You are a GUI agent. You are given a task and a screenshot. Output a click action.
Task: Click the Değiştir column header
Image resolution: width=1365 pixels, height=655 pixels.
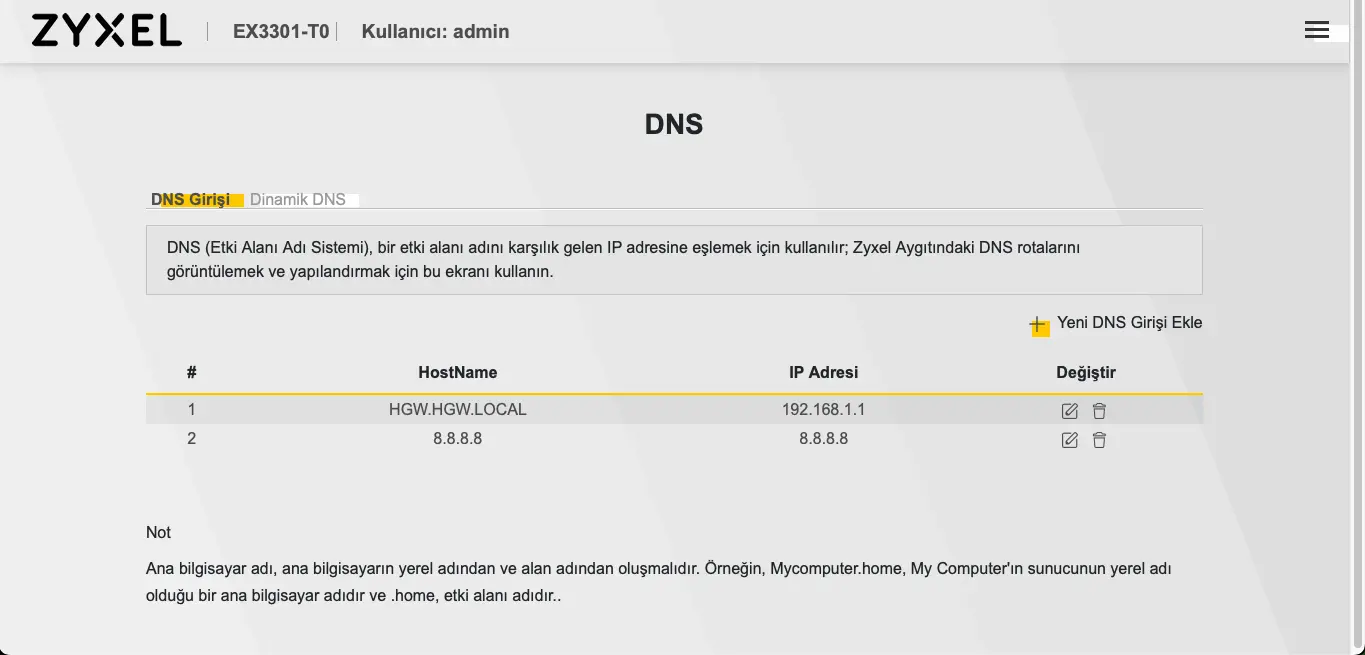1086,372
